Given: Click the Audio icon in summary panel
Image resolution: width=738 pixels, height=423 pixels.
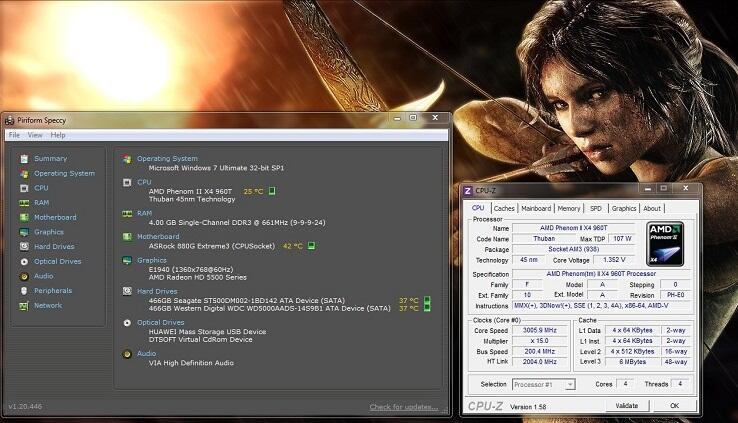Looking at the screenshot, I should tap(127, 354).
